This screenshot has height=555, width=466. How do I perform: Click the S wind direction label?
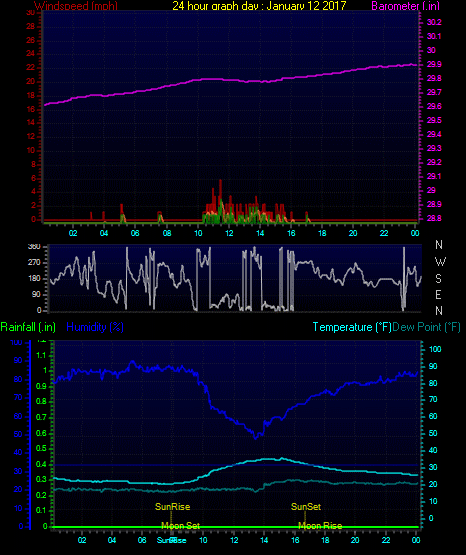click(438, 279)
